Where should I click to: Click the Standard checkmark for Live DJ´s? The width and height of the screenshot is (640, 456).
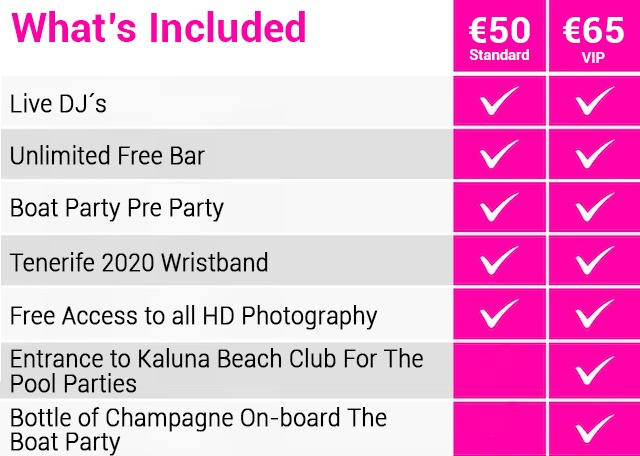point(499,100)
